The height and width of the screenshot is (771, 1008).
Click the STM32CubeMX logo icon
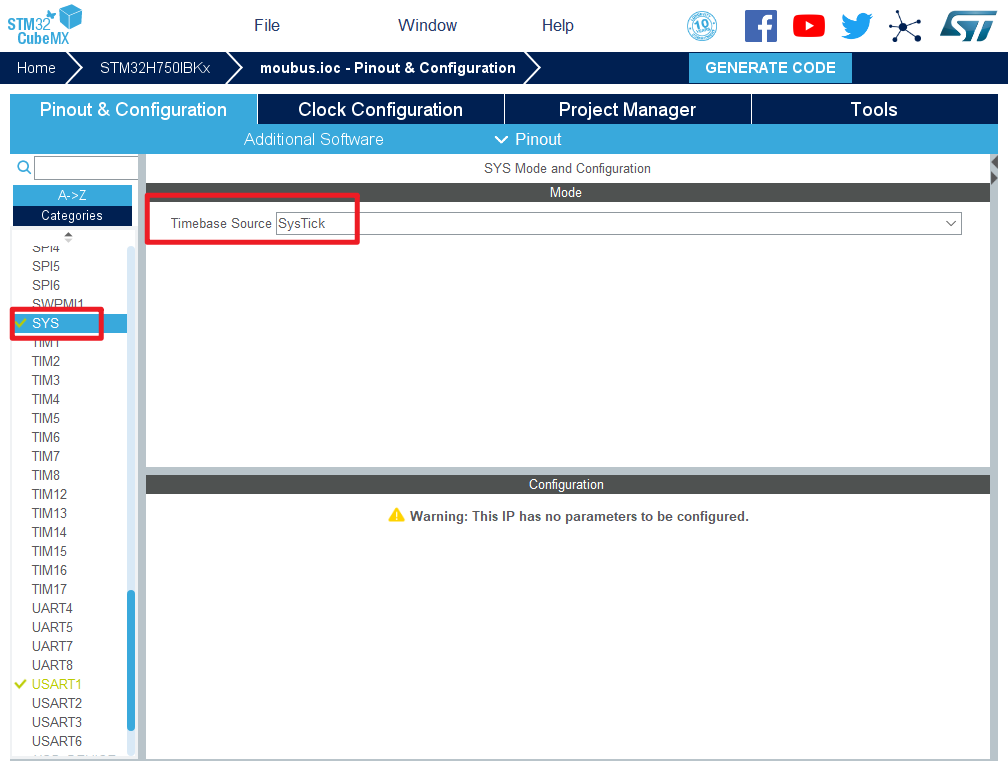(45, 24)
